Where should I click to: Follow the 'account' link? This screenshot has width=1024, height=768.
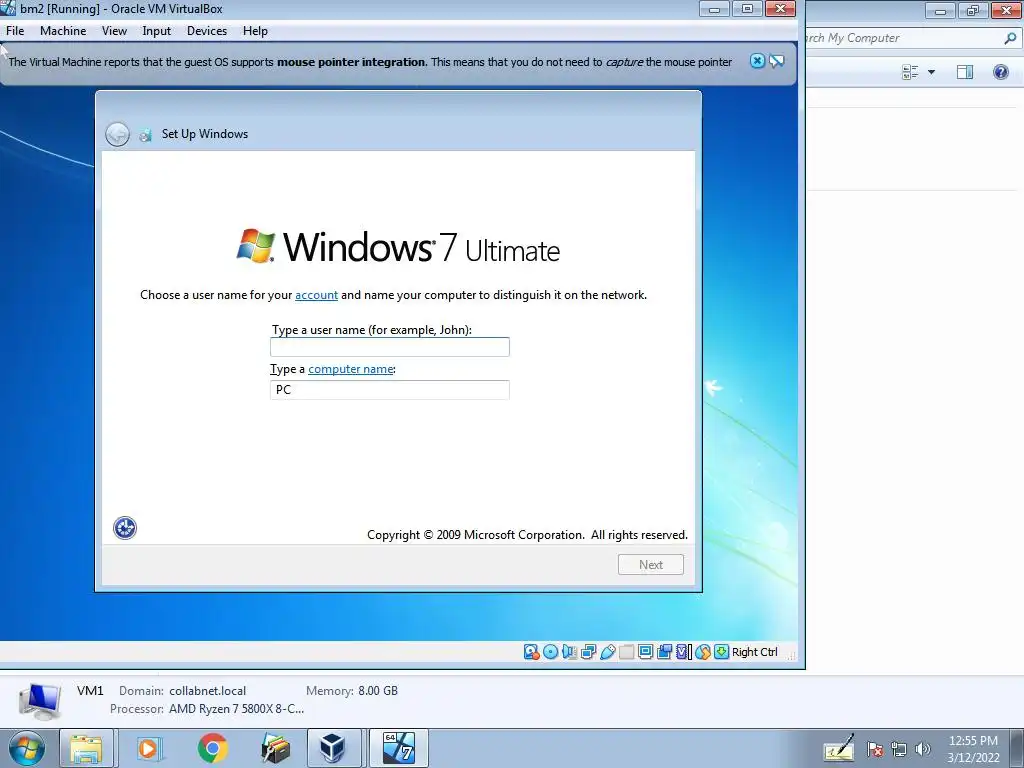point(316,295)
